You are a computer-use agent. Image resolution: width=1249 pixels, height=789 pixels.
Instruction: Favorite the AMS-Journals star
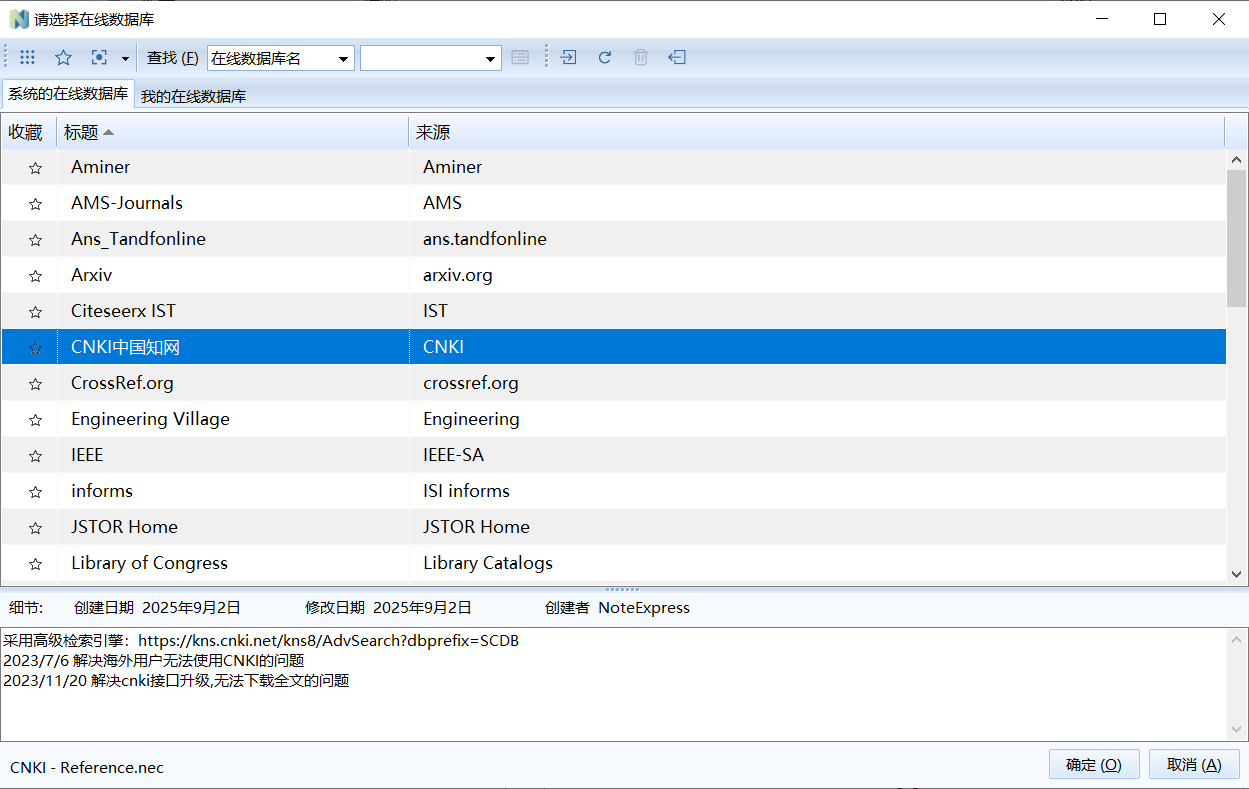pyautogui.click(x=36, y=204)
